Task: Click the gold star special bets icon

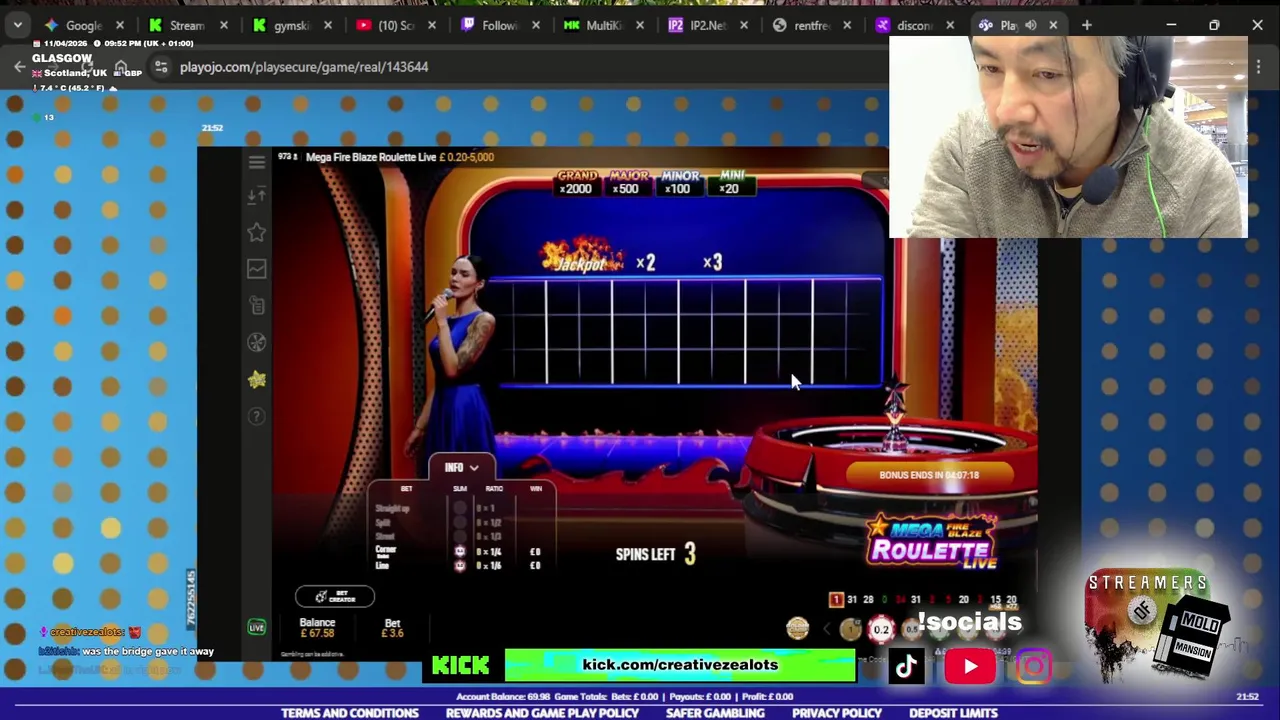Action: coord(257,379)
